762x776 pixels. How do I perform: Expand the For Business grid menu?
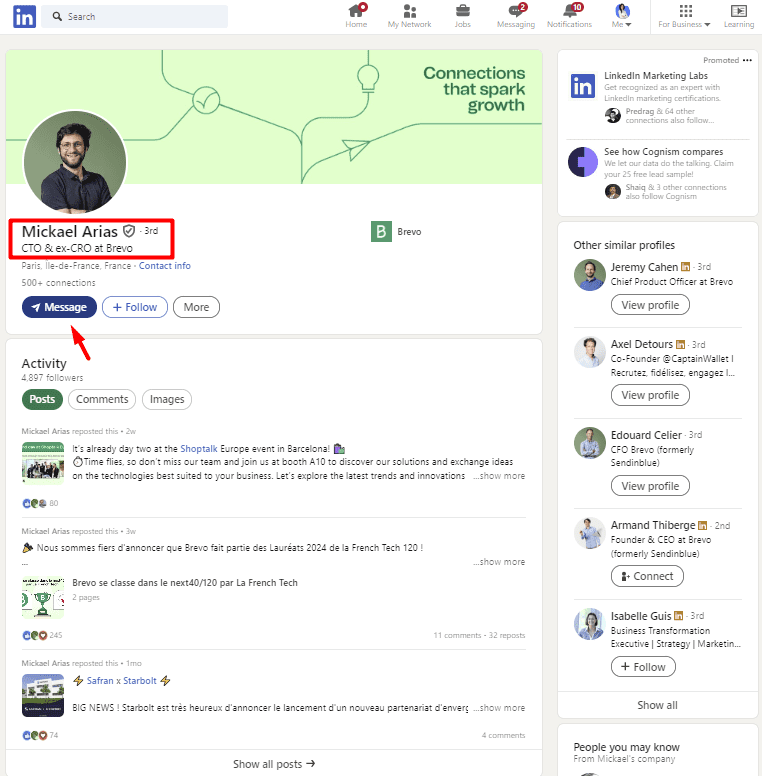pos(684,16)
